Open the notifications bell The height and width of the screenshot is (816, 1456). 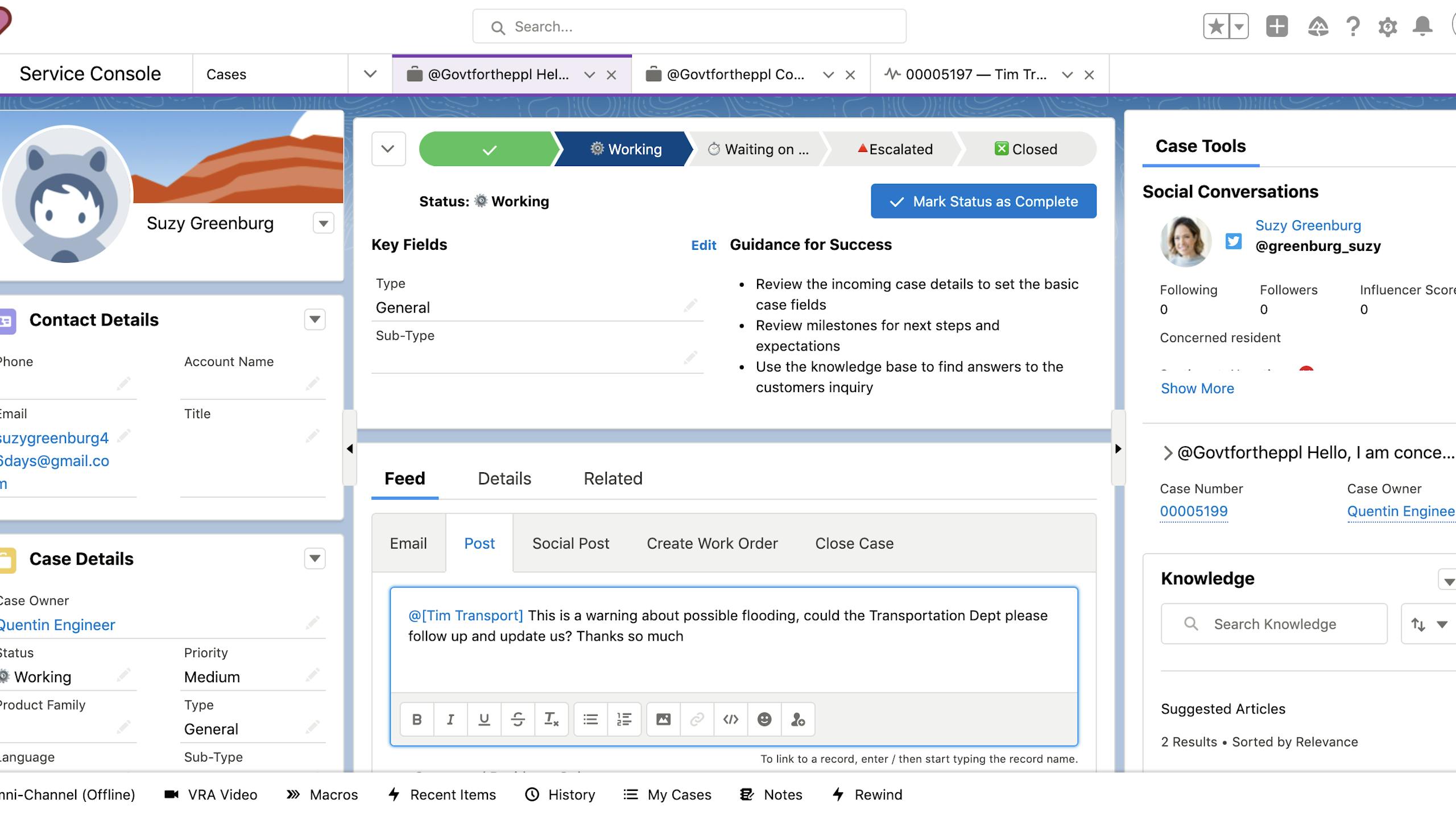(1422, 26)
